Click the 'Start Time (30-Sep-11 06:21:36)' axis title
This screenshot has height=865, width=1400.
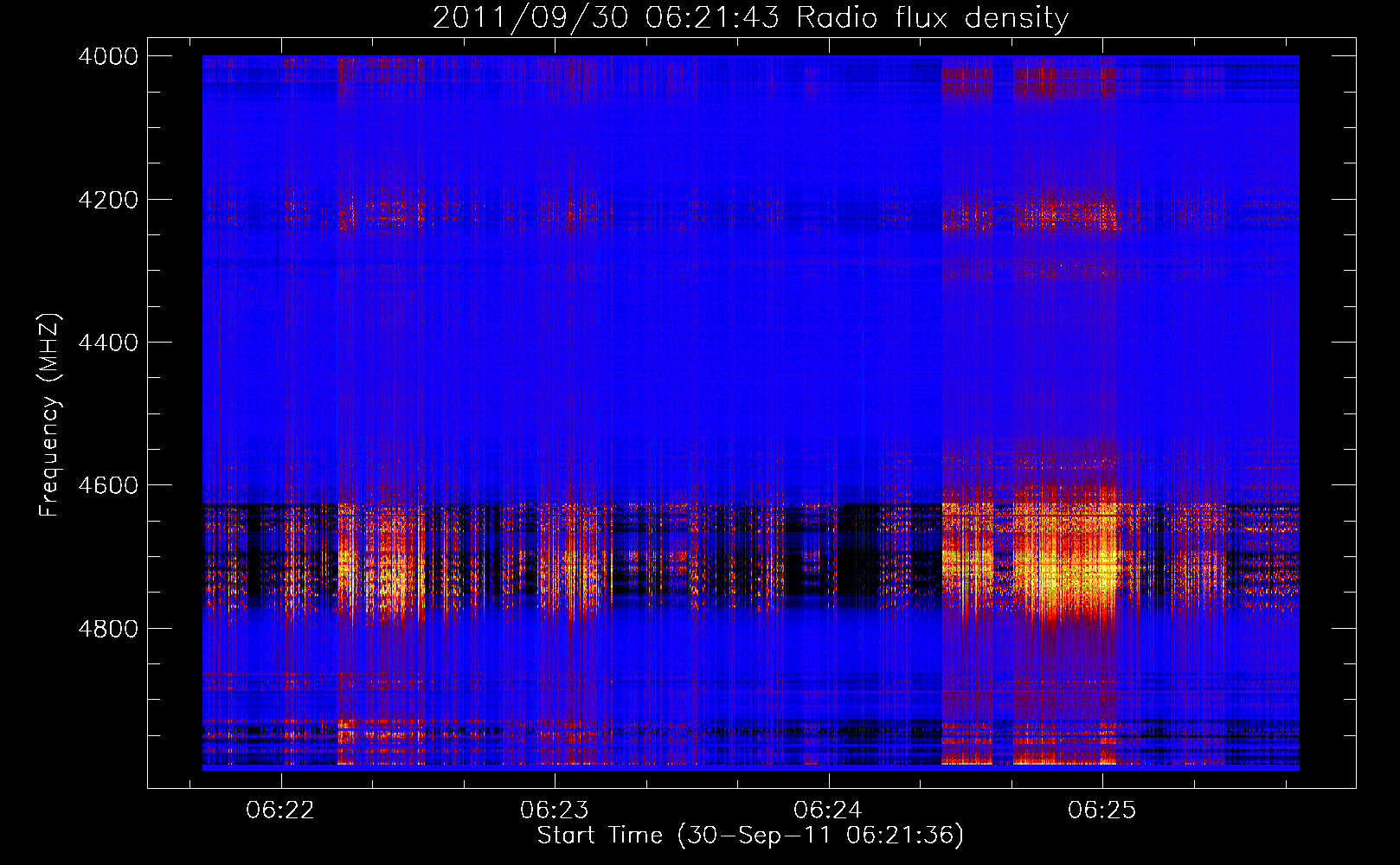pyautogui.click(x=750, y=836)
